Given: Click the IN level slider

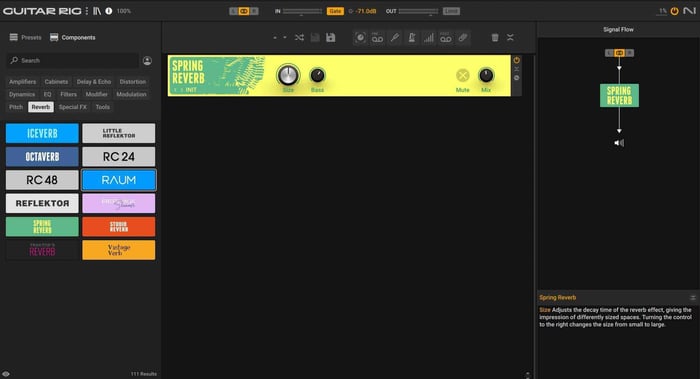Looking at the screenshot, I should click(302, 11).
